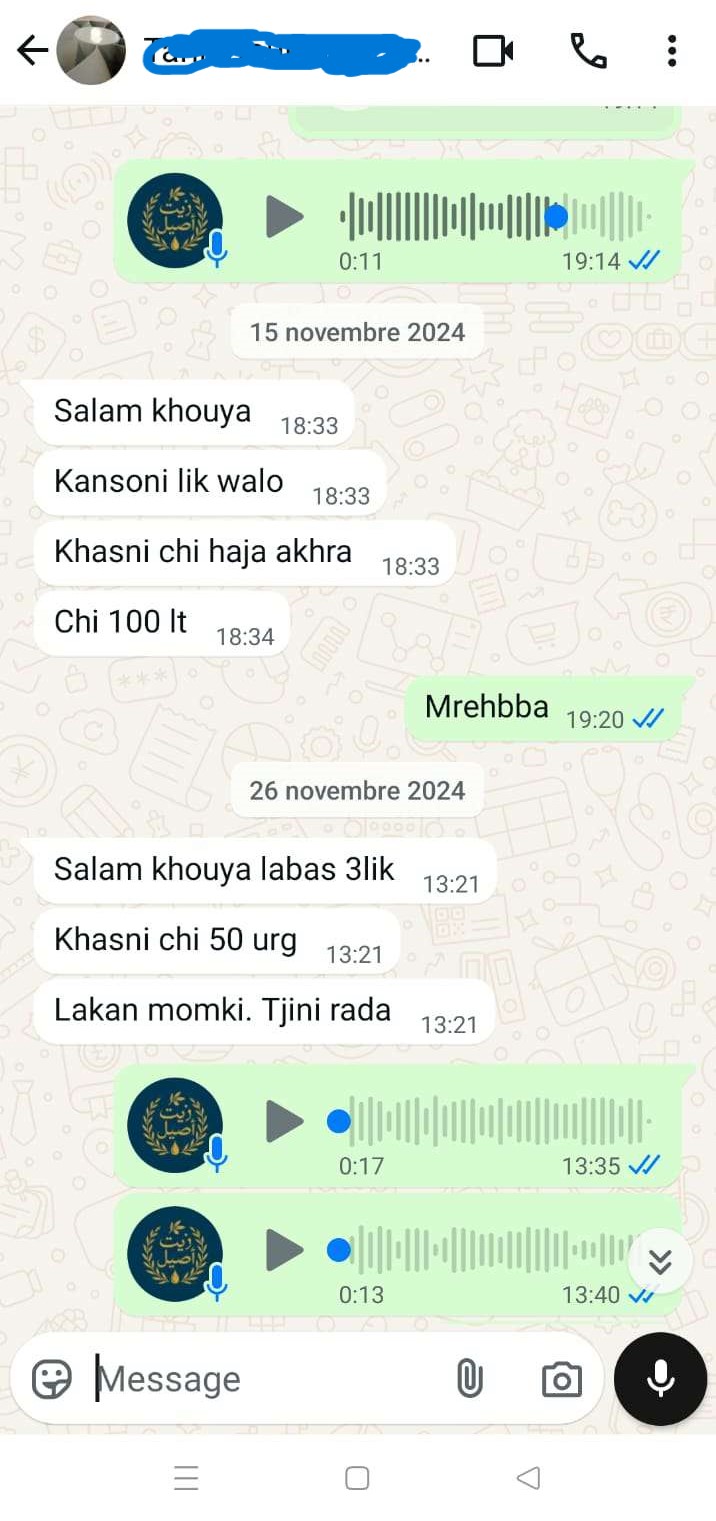Select the "Chi 100 lt" message bubble
The height and width of the screenshot is (1521, 716).
[162, 623]
